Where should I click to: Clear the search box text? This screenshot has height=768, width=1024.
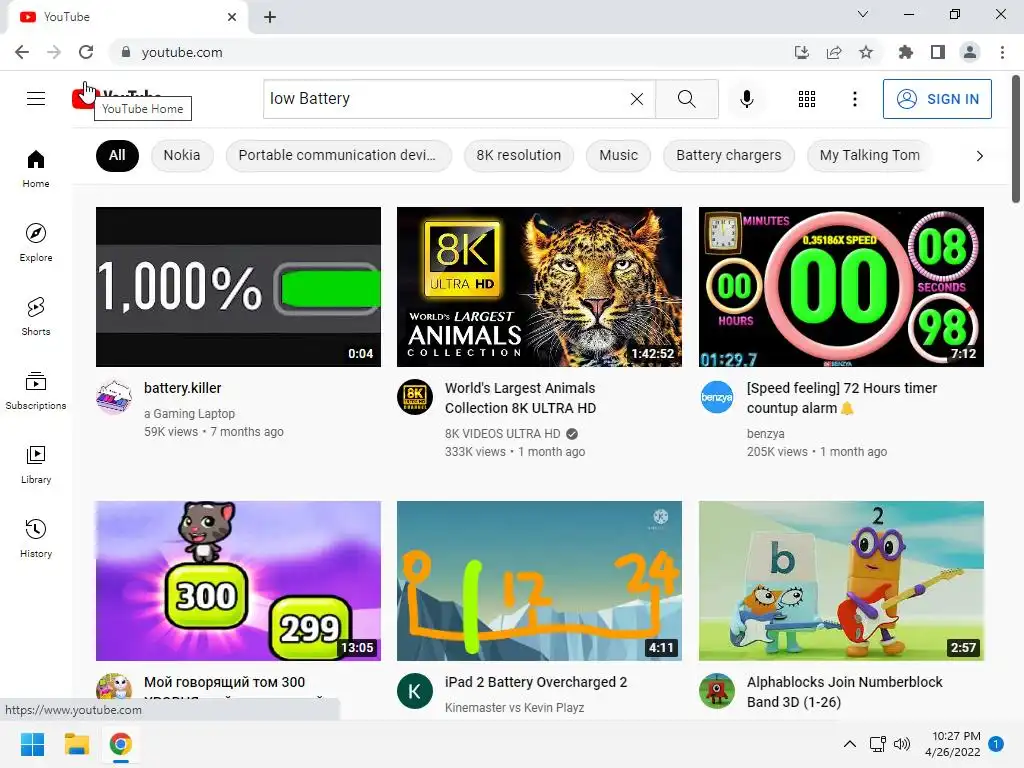(x=637, y=99)
